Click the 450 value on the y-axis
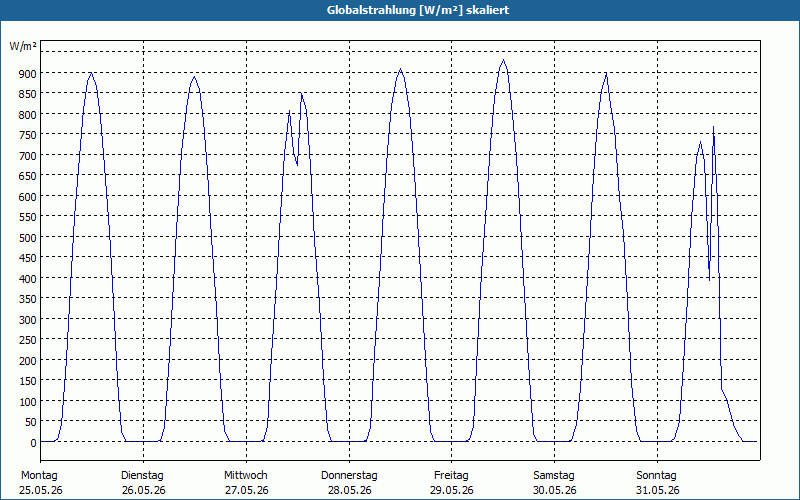 pos(28,258)
